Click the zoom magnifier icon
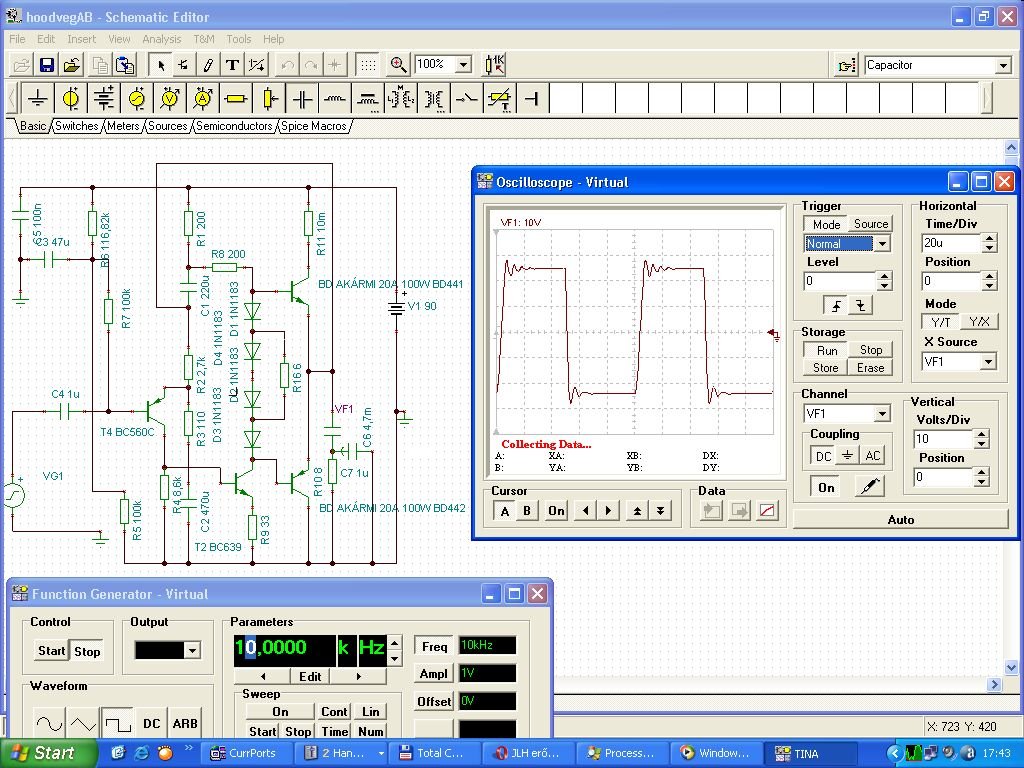 tap(398, 65)
